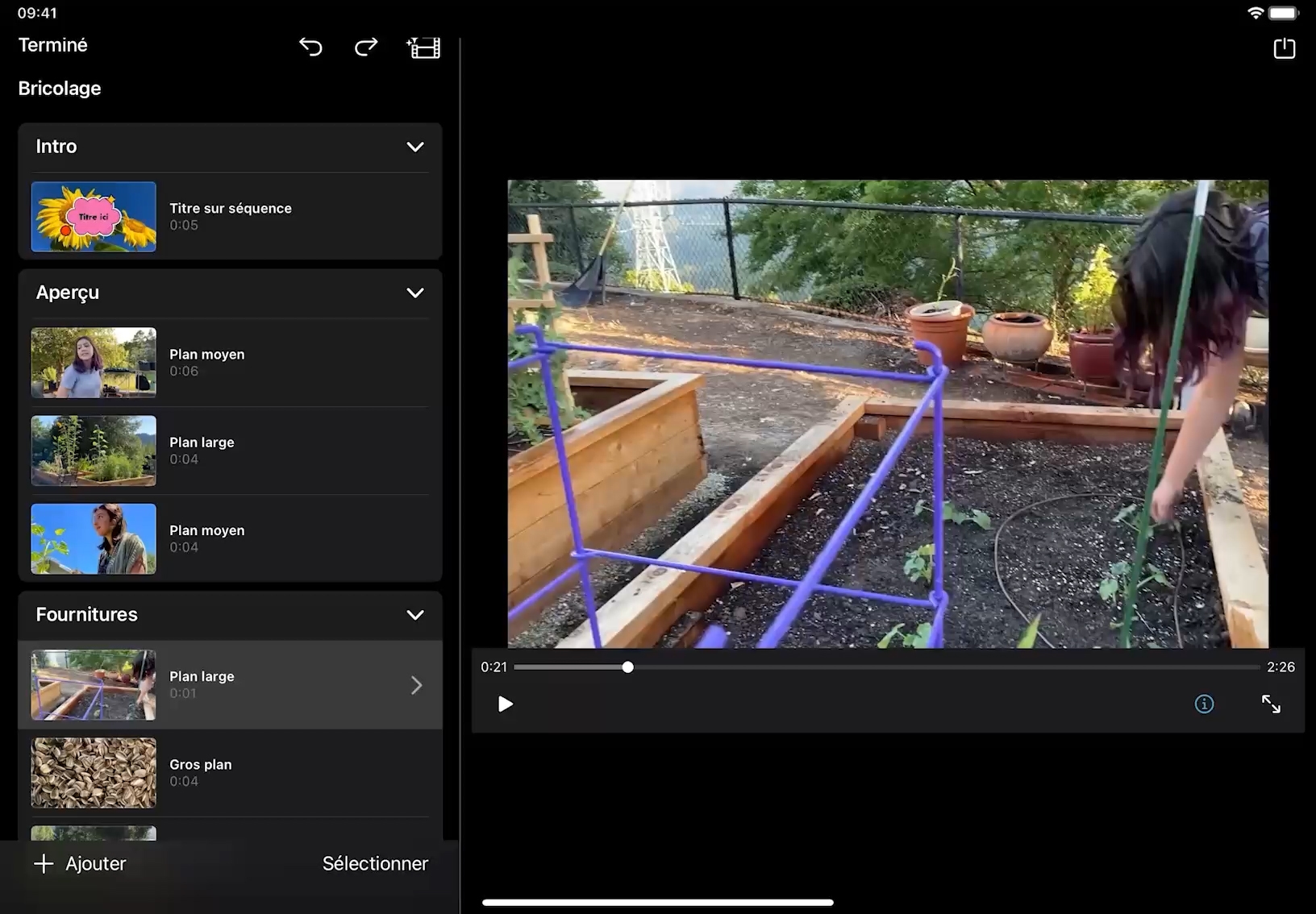Open the info button under preview
This screenshot has width=1316, height=914.
click(1204, 704)
